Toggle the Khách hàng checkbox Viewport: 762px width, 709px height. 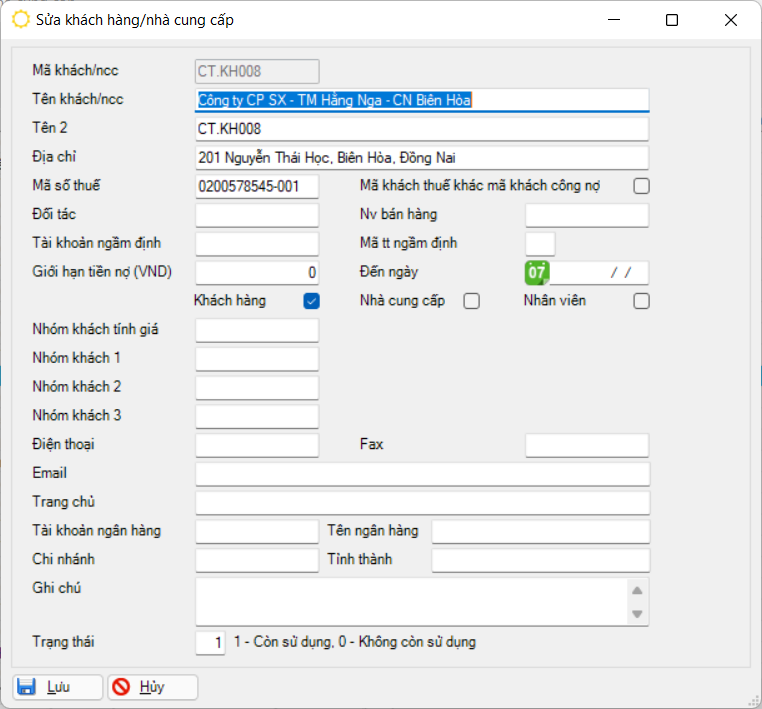[311, 301]
